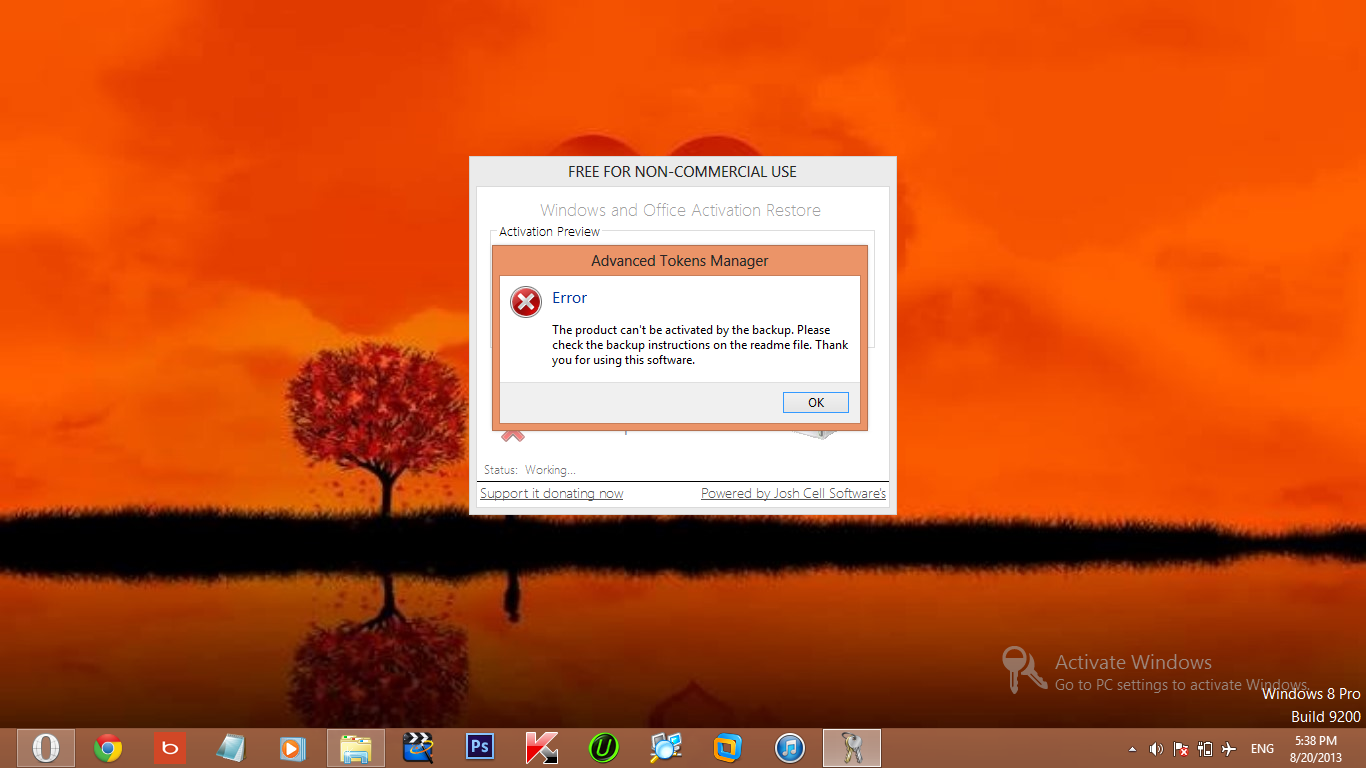Open the notepad taskbar icon
1366x768 pixels.
pyautogui.click(x=231, y=748)
